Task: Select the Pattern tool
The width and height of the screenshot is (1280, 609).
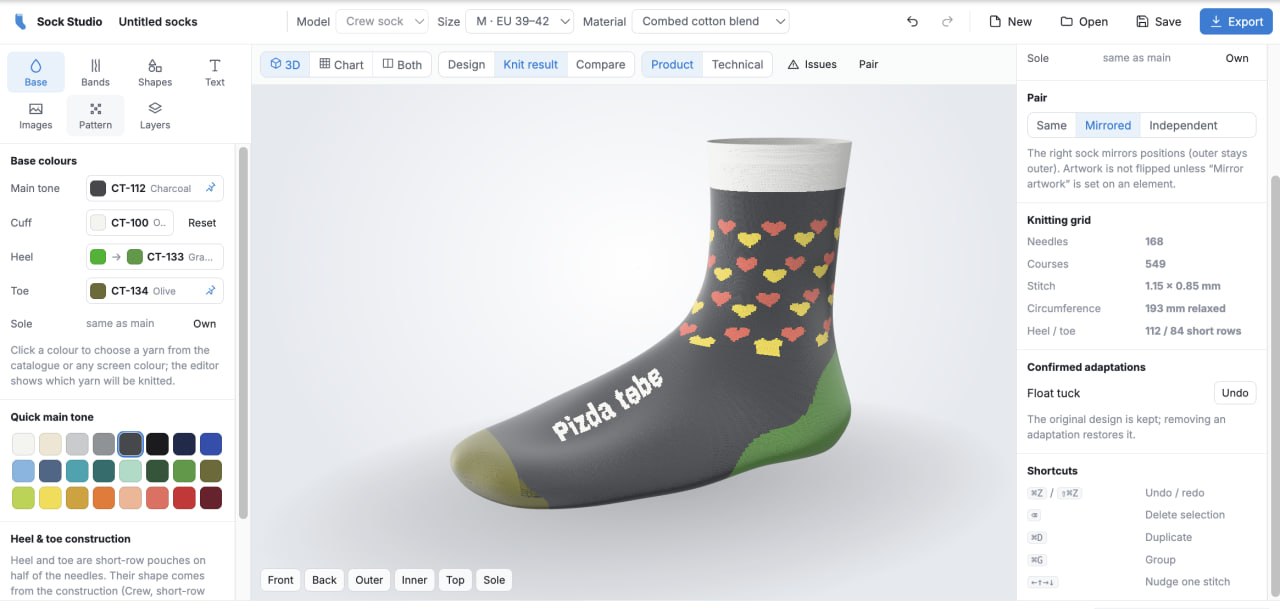Action: point(96,115)
